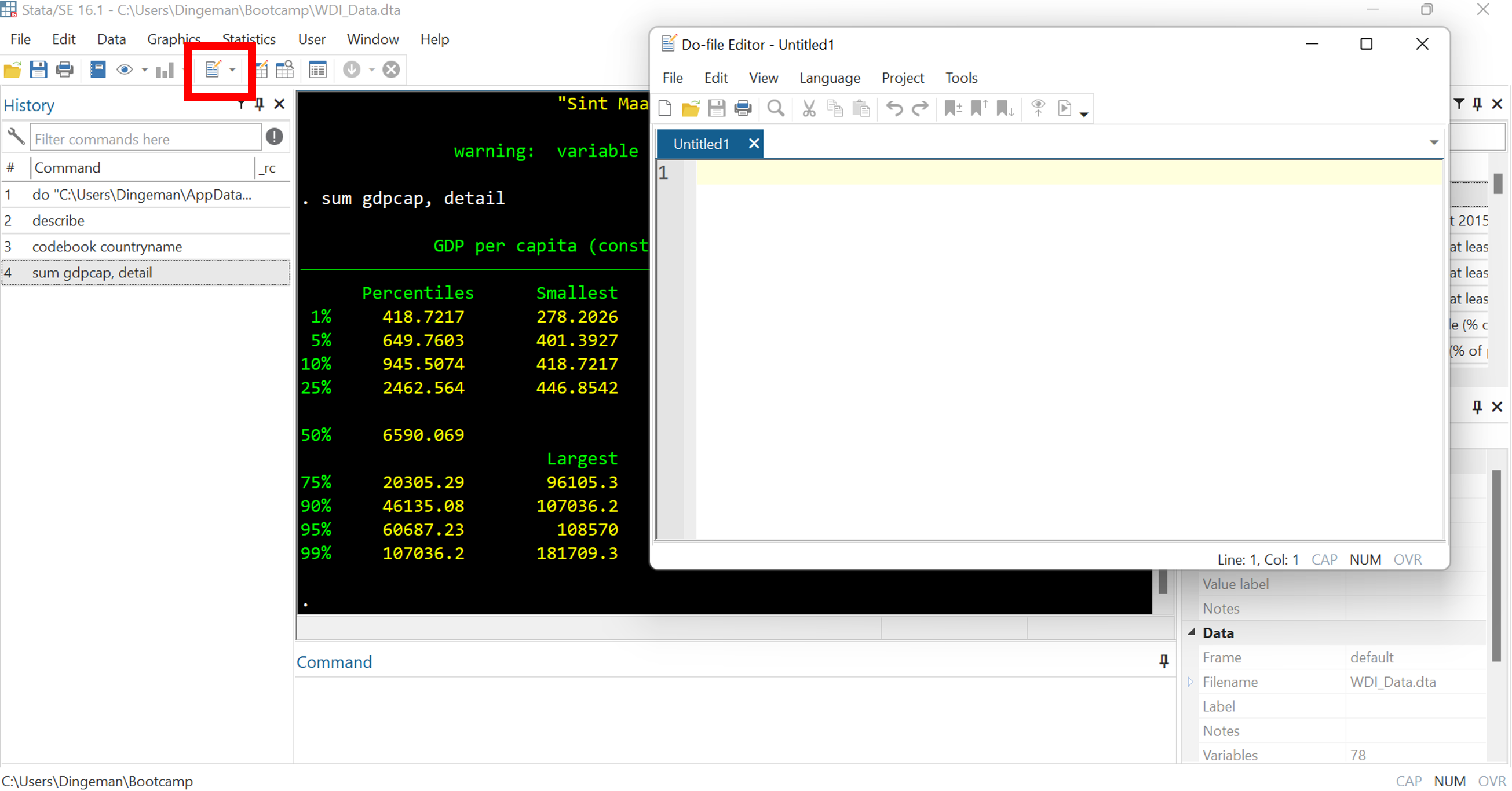Pin the Command pane
The width and height of the screenshot is (1512, 791).
(1163, 661)
